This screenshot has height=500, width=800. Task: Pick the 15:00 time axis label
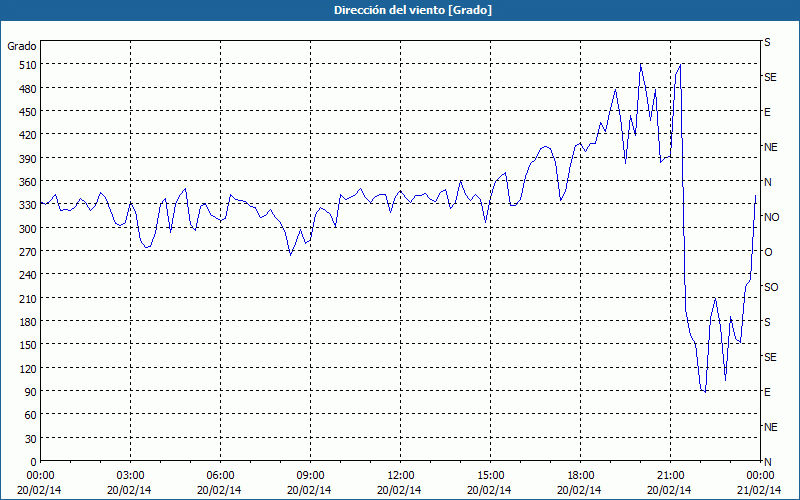(490, 476)
